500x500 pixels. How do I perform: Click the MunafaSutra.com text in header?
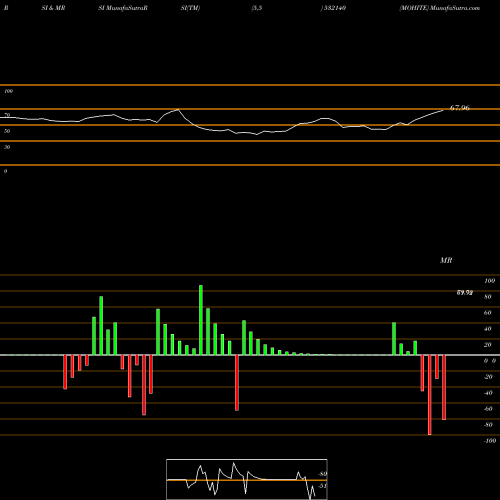455,8
